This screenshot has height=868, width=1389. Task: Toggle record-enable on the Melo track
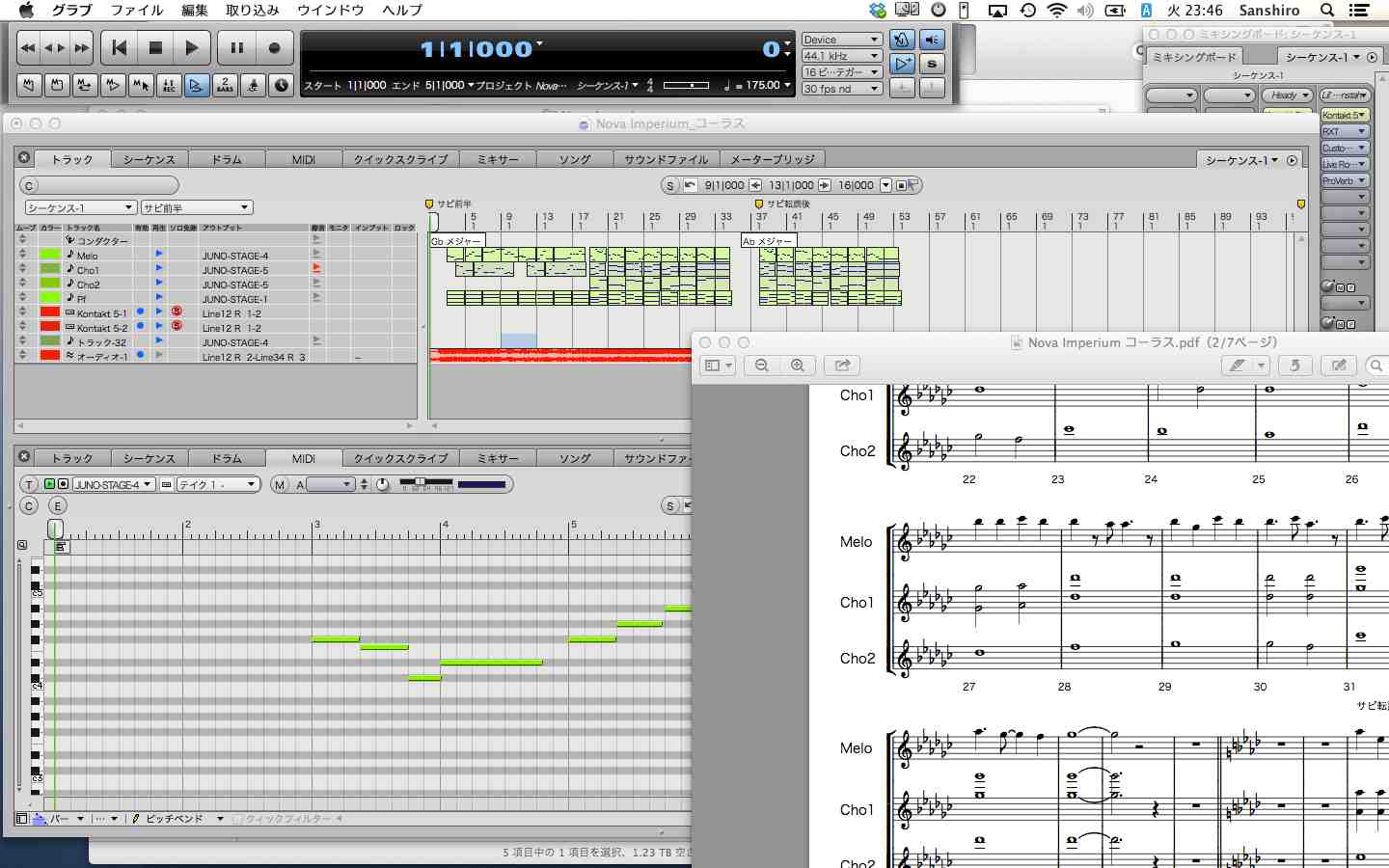[x=316, y=254]
